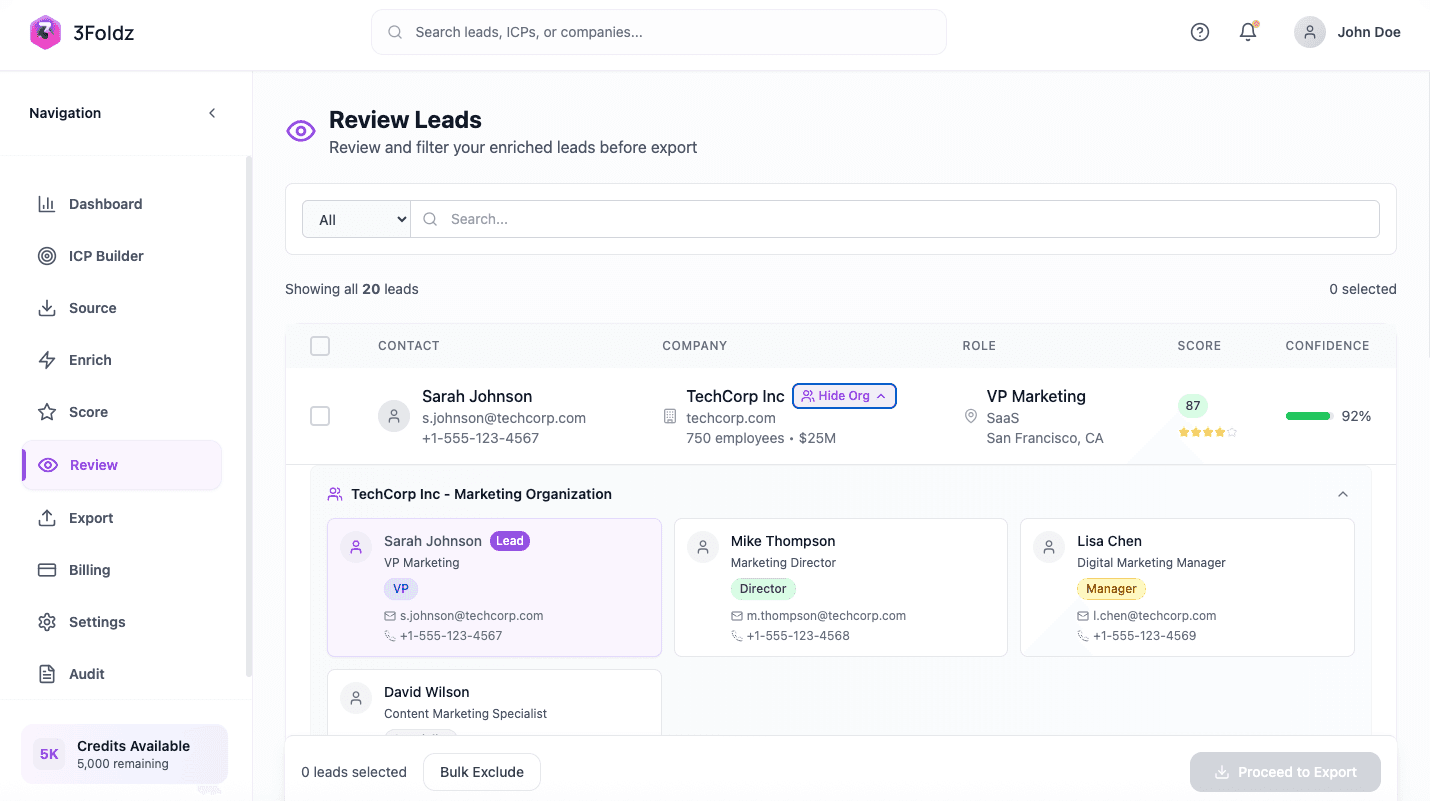Click the Settings gear icon

click(x=47, y=622)
